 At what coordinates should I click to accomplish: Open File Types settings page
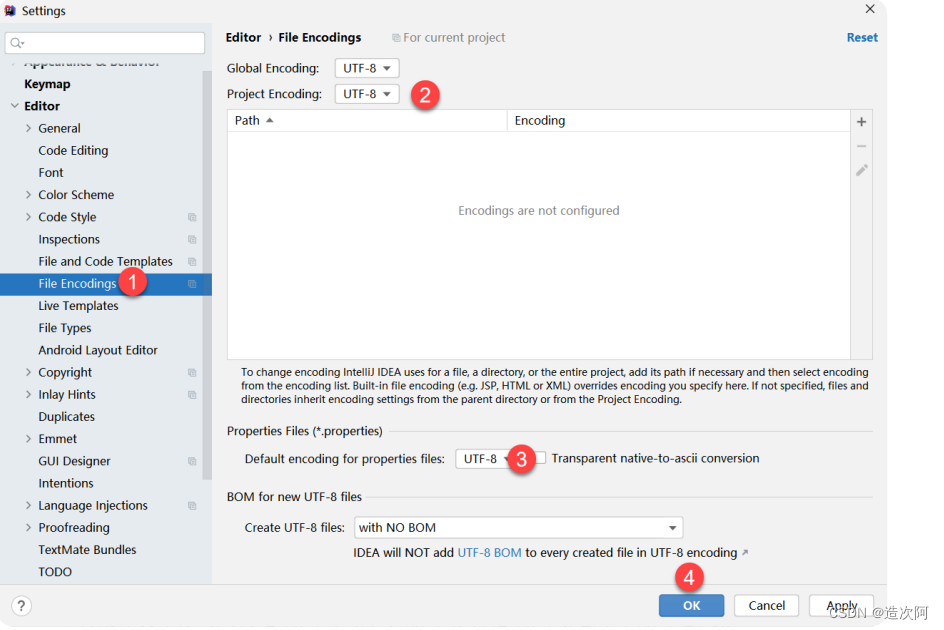coord(65,328)
